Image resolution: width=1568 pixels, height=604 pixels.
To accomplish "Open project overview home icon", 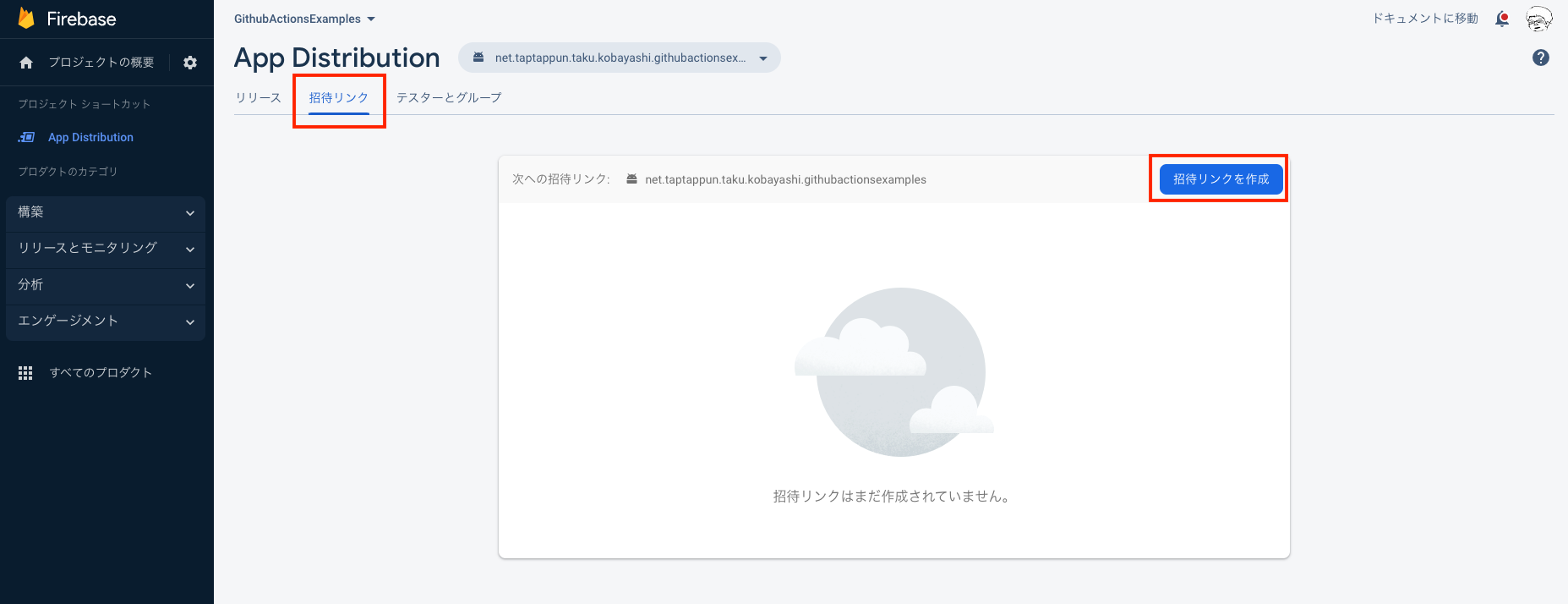I will click(26, 63).
